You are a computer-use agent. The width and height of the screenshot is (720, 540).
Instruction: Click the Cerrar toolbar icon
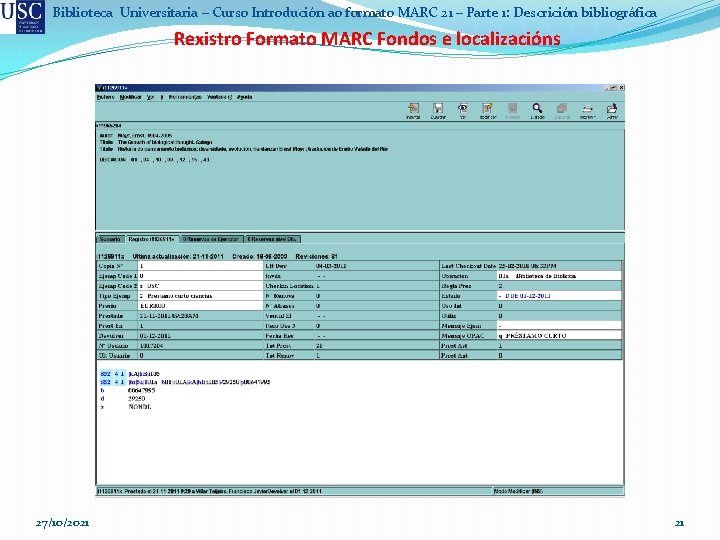[x=612, y=111]
